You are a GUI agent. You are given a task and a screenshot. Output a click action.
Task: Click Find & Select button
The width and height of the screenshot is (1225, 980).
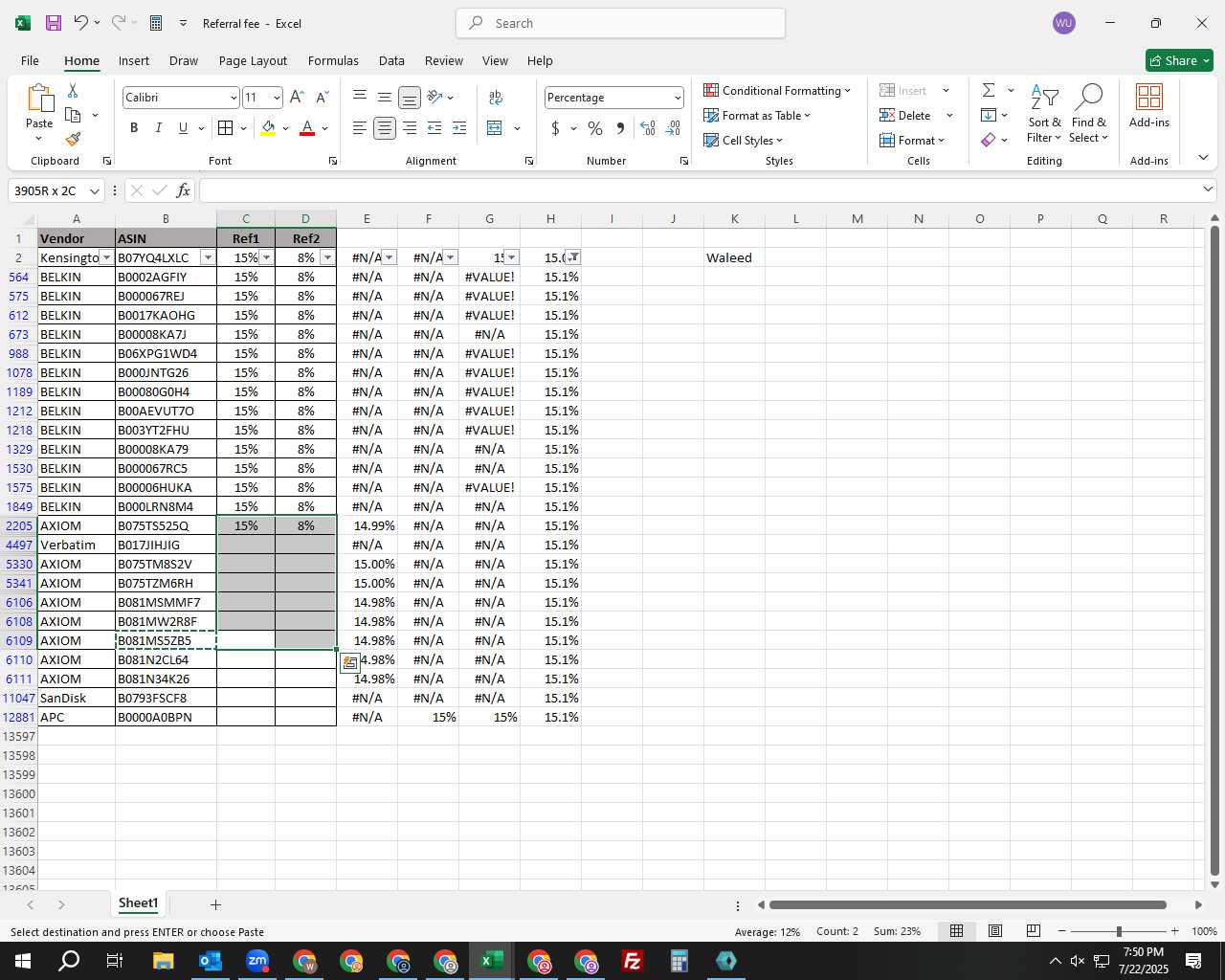[1089, 113]
